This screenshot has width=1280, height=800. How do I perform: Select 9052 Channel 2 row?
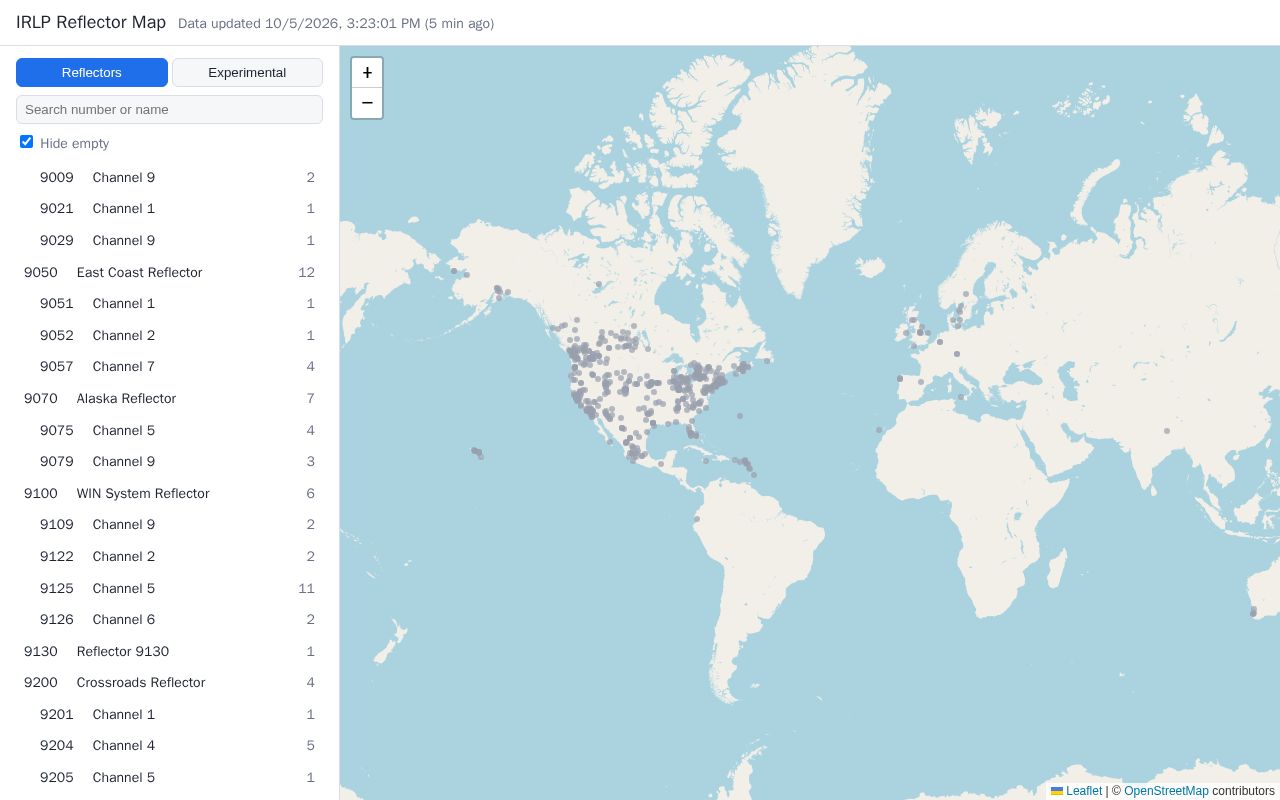169,335
